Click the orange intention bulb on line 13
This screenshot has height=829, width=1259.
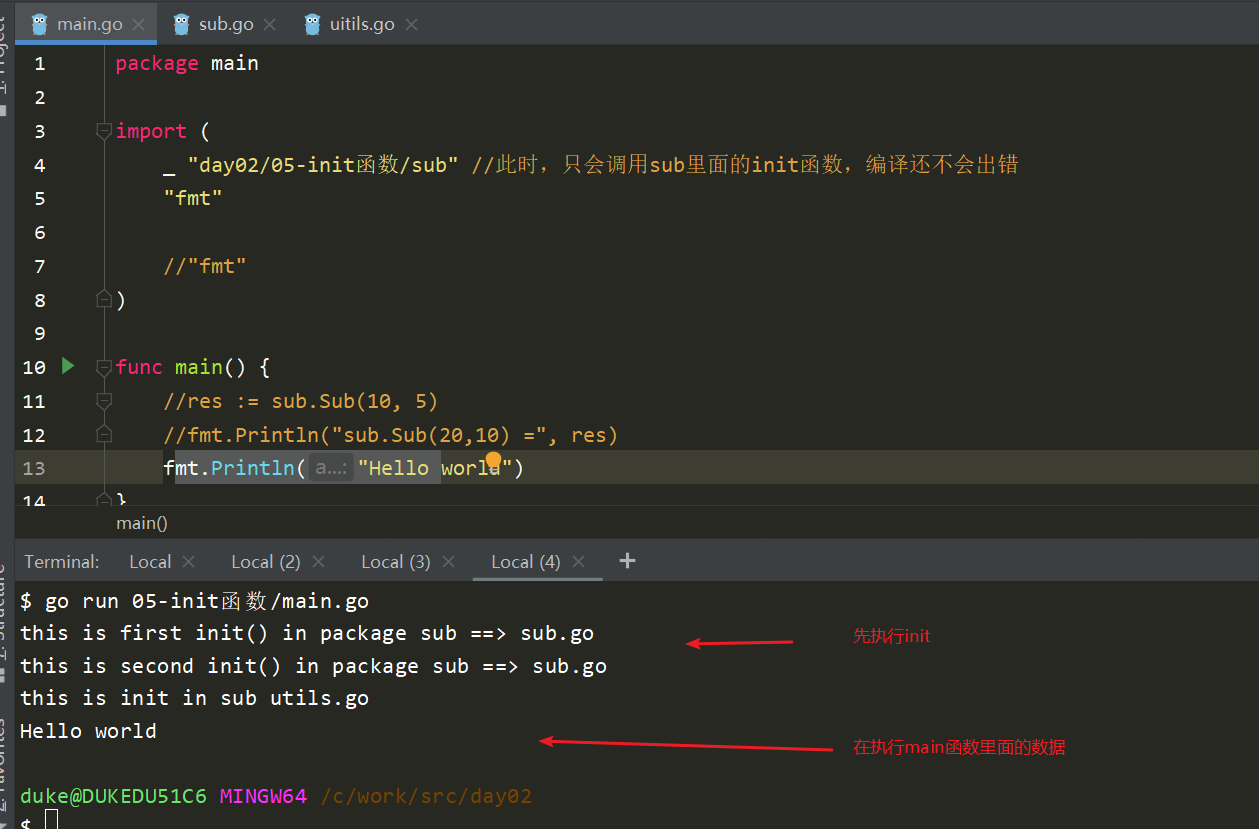[x=493, y=460]
